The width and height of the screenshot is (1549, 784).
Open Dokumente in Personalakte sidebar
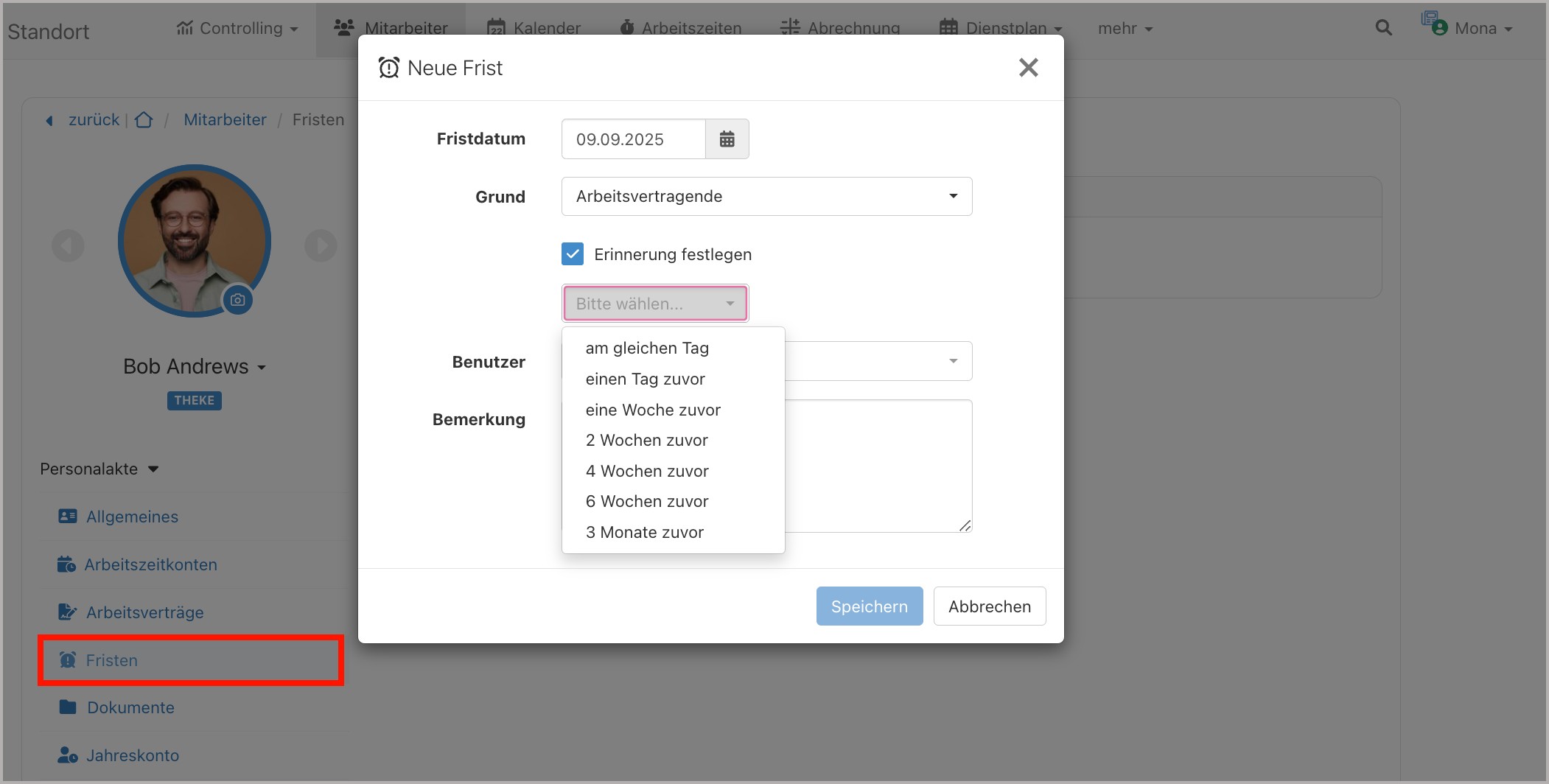pos(130,707)
